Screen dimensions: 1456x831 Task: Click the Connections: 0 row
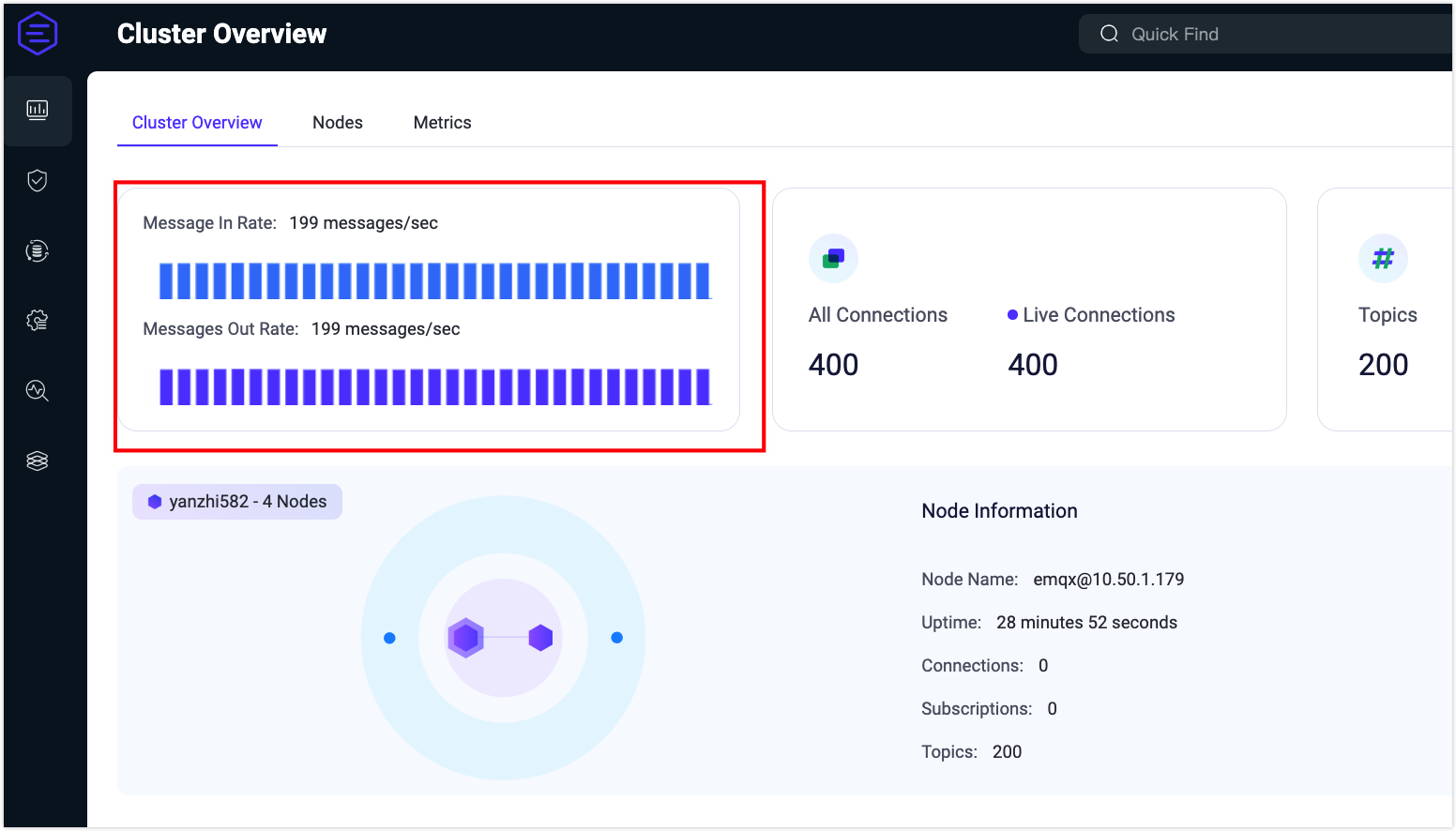[x=985, y=666]
